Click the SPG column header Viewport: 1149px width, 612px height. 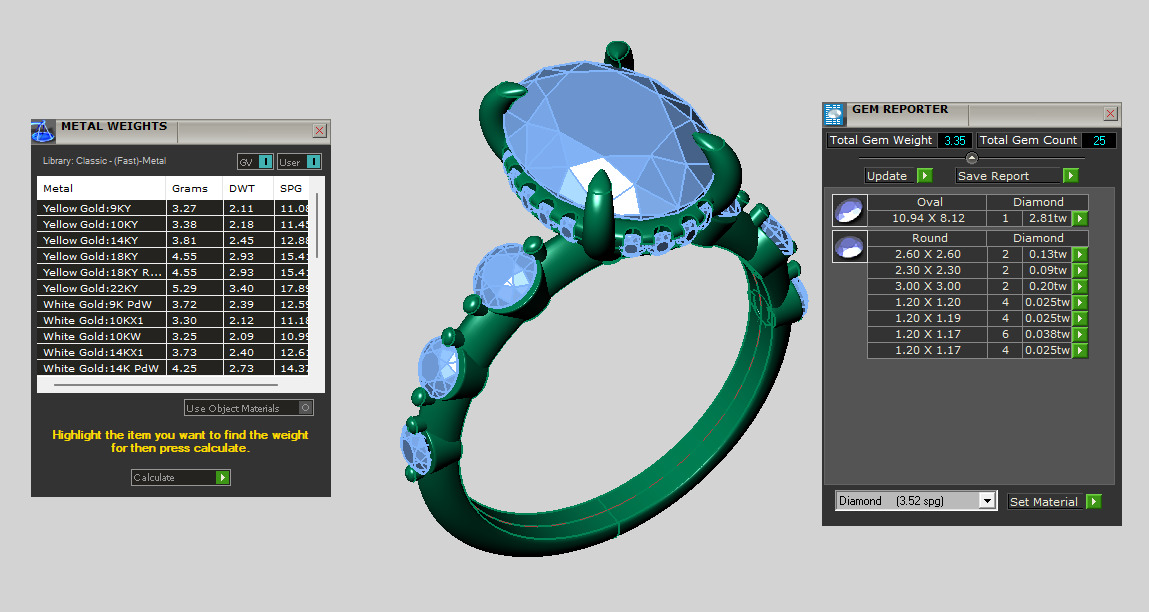tap(292, 188)
